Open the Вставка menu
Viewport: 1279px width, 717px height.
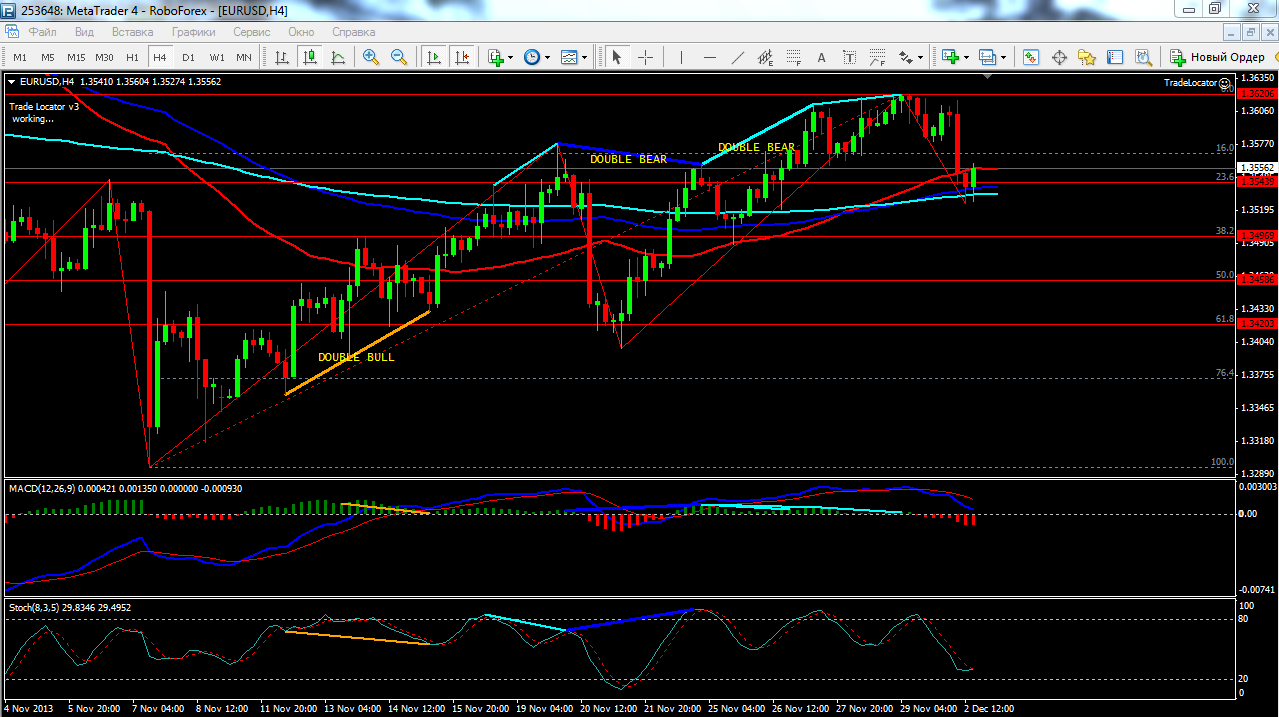coord(132,32)
